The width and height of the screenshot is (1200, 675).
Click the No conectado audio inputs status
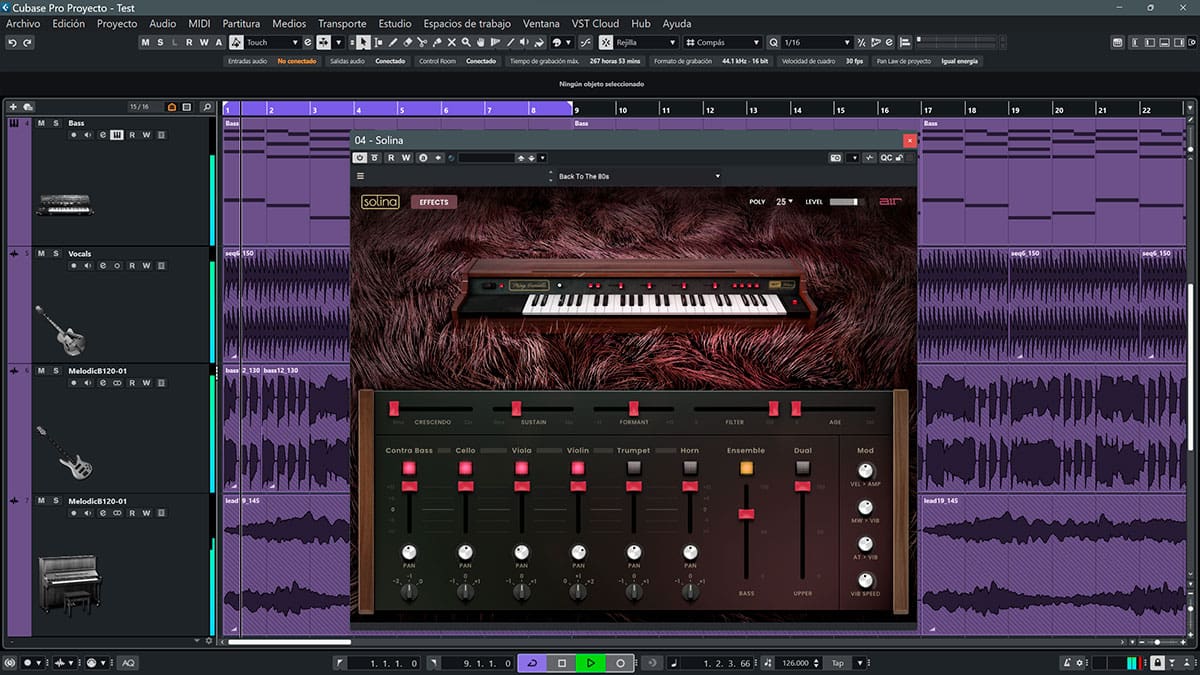[297, 61]
